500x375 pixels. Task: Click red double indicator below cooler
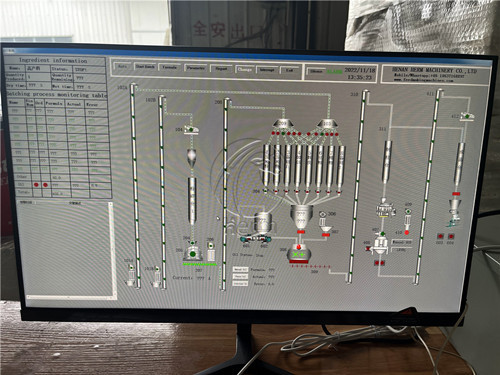coord(379,263)
